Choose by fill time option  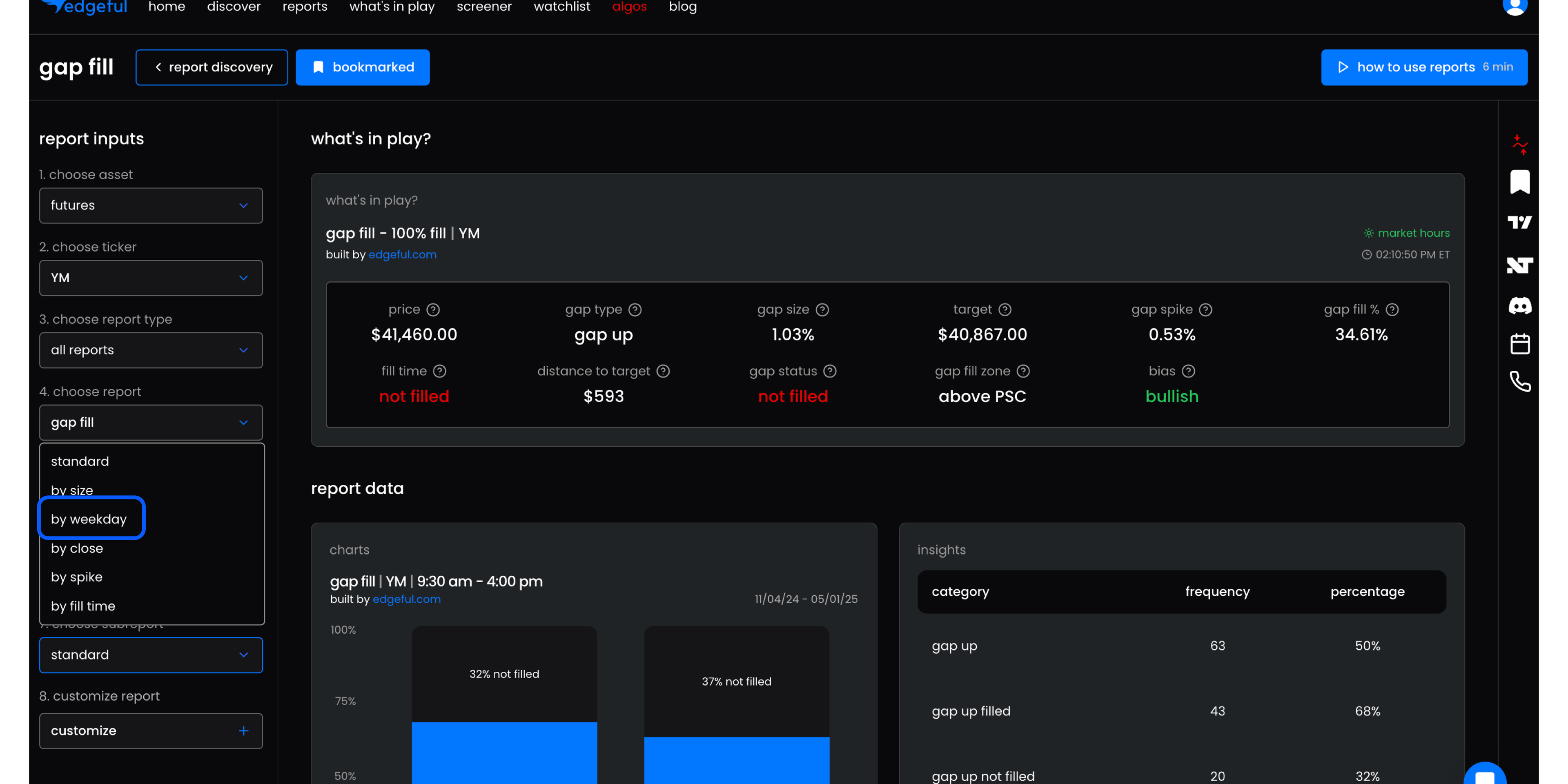tap(83, 606)
